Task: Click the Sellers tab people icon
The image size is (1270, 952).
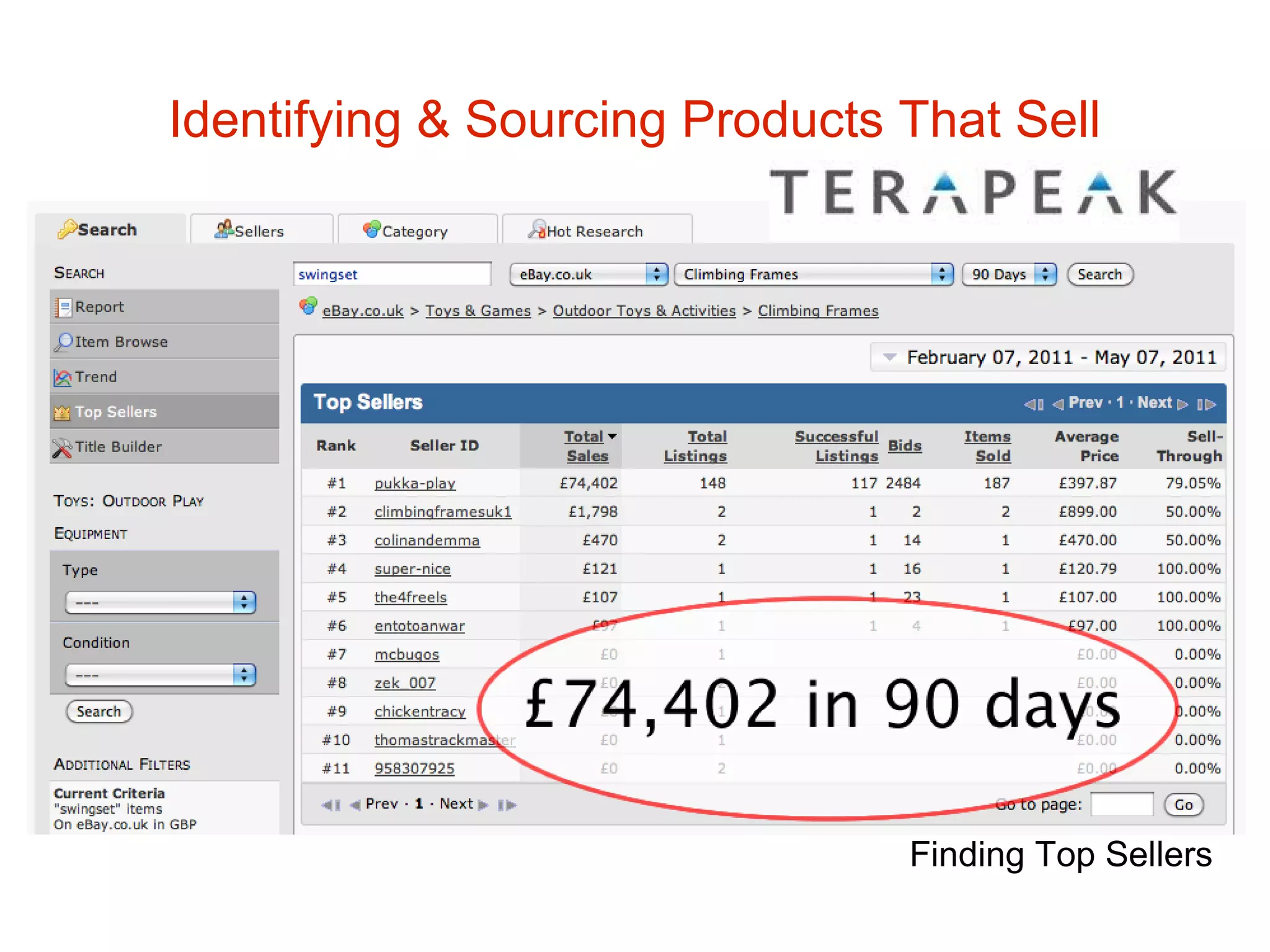Action: pos(224,229)
